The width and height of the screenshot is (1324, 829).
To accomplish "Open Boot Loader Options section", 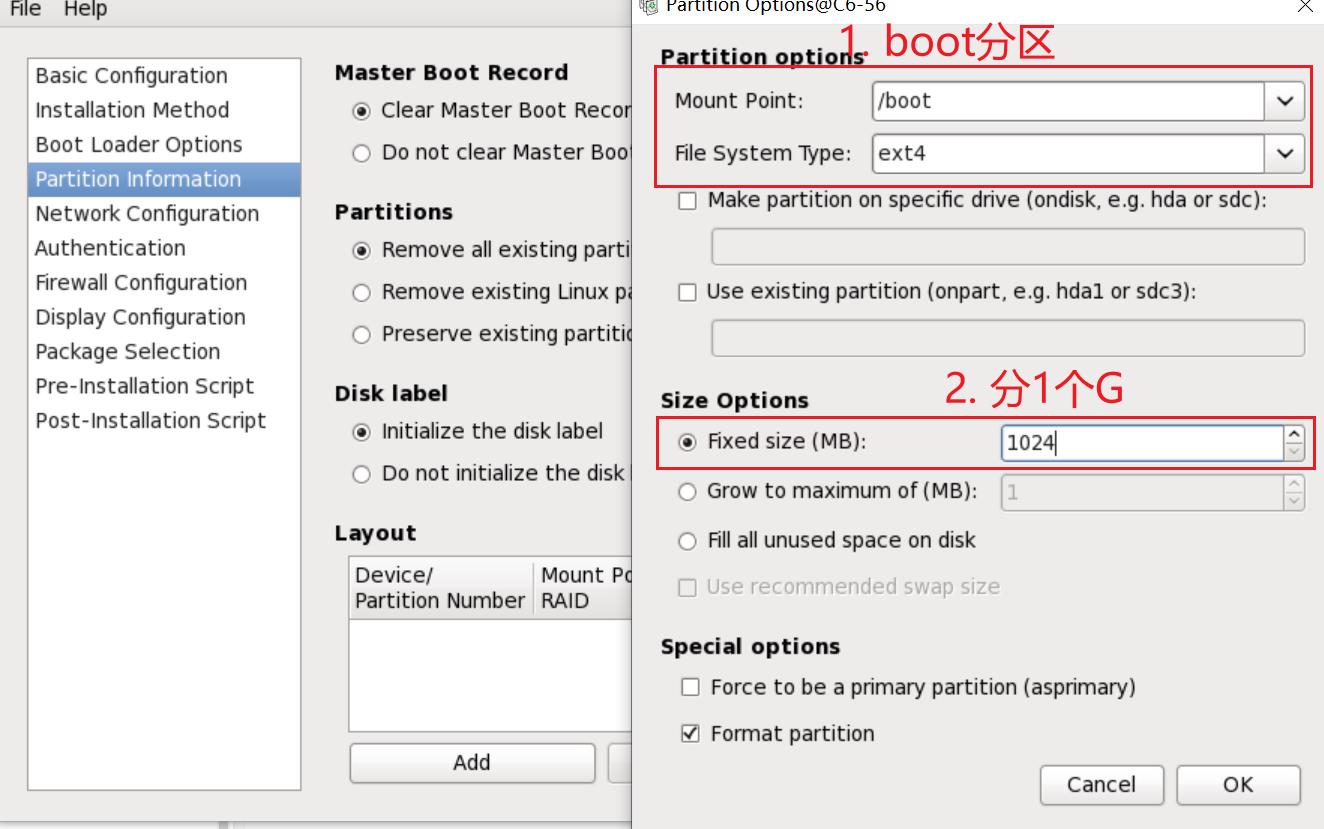I will tap(164, 145).
